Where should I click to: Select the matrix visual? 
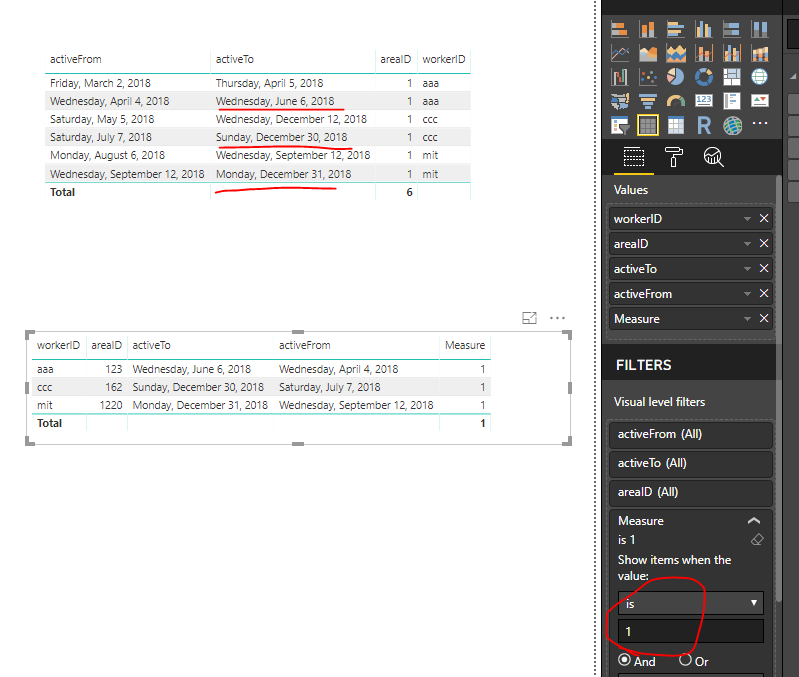(676, 125)
